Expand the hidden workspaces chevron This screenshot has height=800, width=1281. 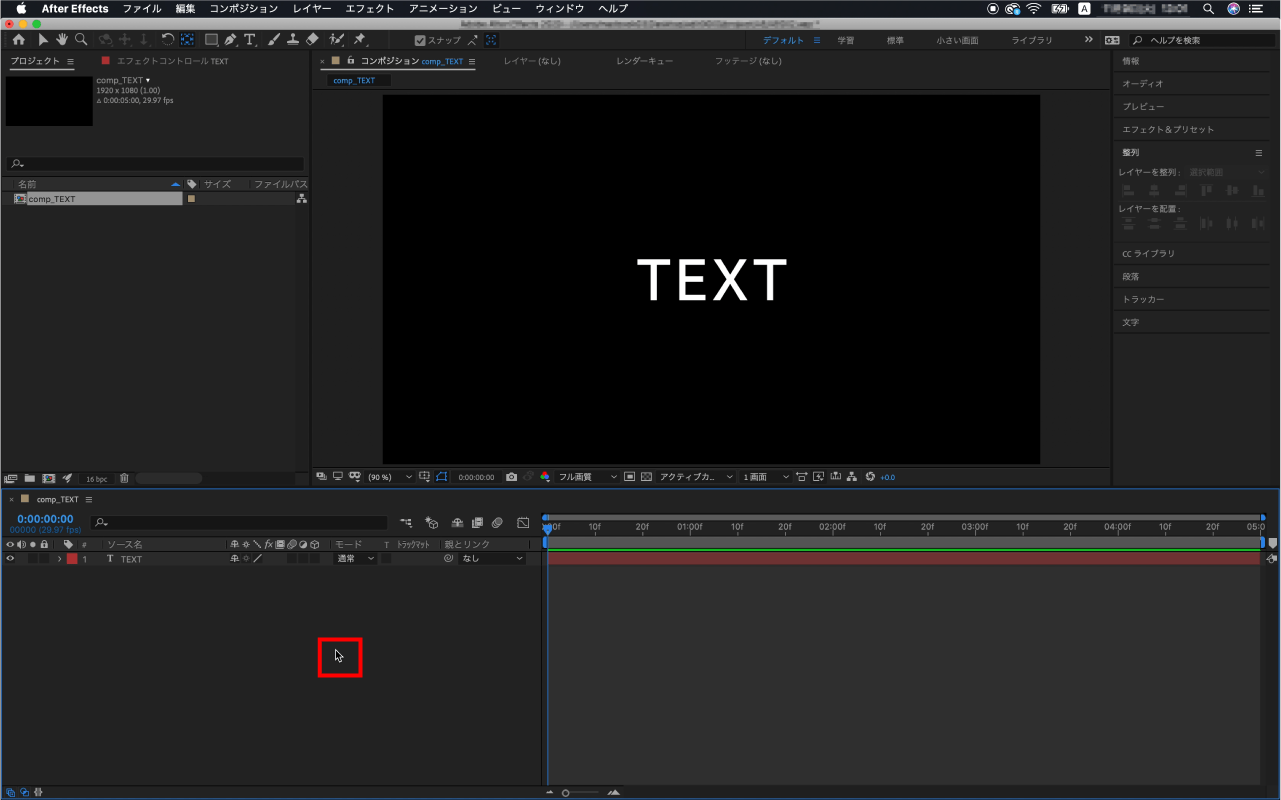pos(1089,40)
